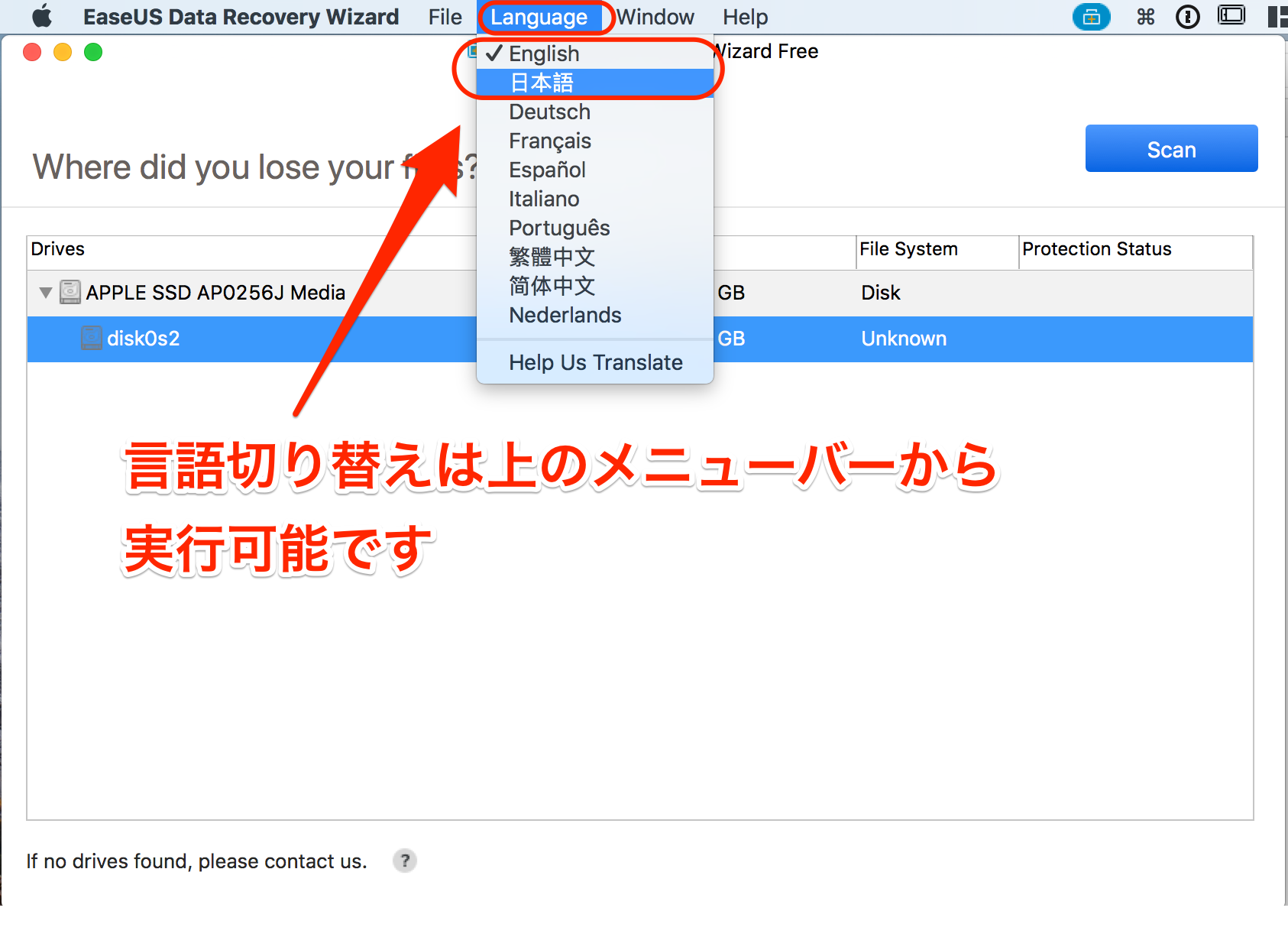
Task: Open the 1Password keyhole menu bar icon
Action: [1187, 17]
